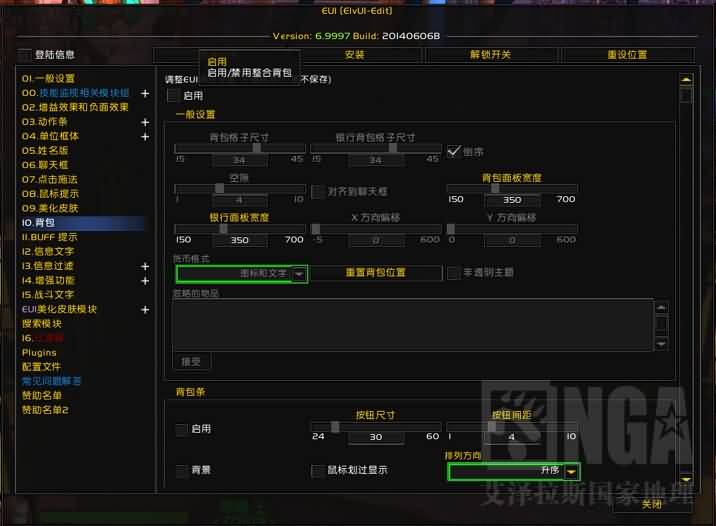716x526 pixels.
Task: Select 11.BUFF 提示 in the sidebar
Action: pos(50,237)
